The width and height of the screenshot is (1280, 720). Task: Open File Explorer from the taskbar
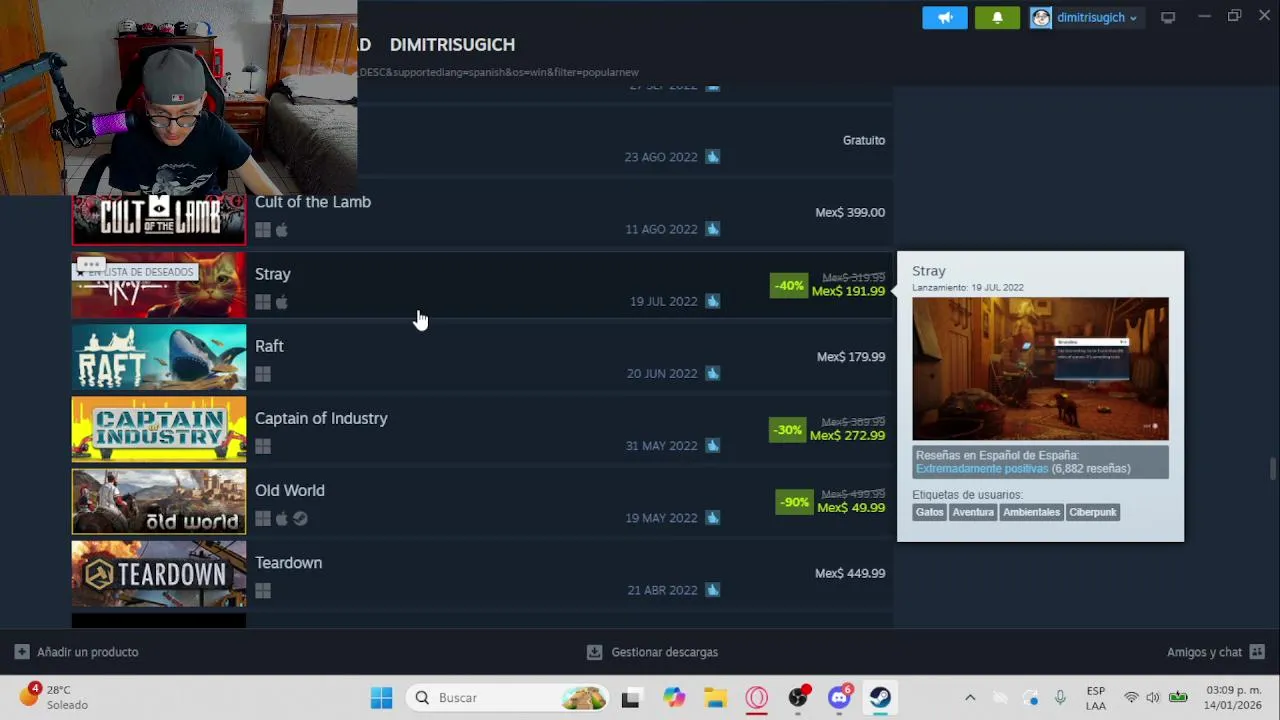click(715, 698)
